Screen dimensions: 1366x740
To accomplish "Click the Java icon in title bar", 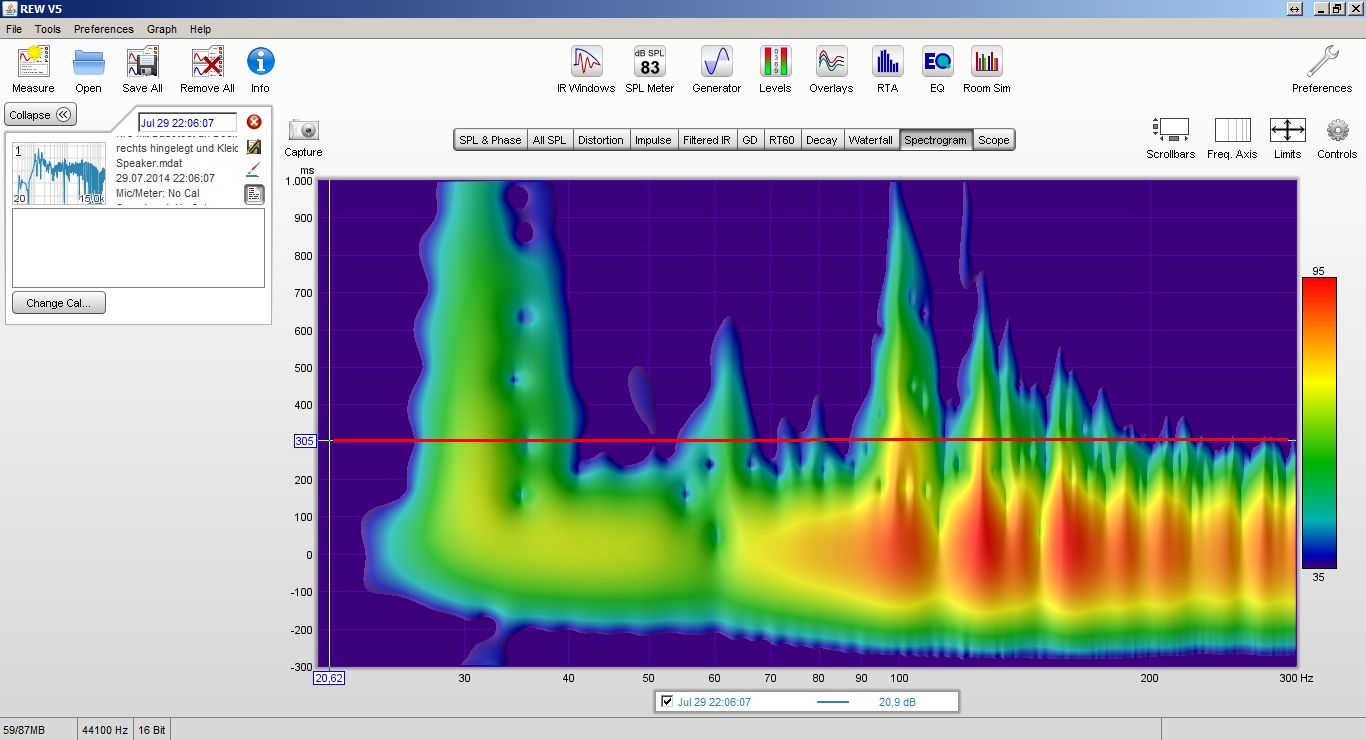I will (x=9, y=8).
